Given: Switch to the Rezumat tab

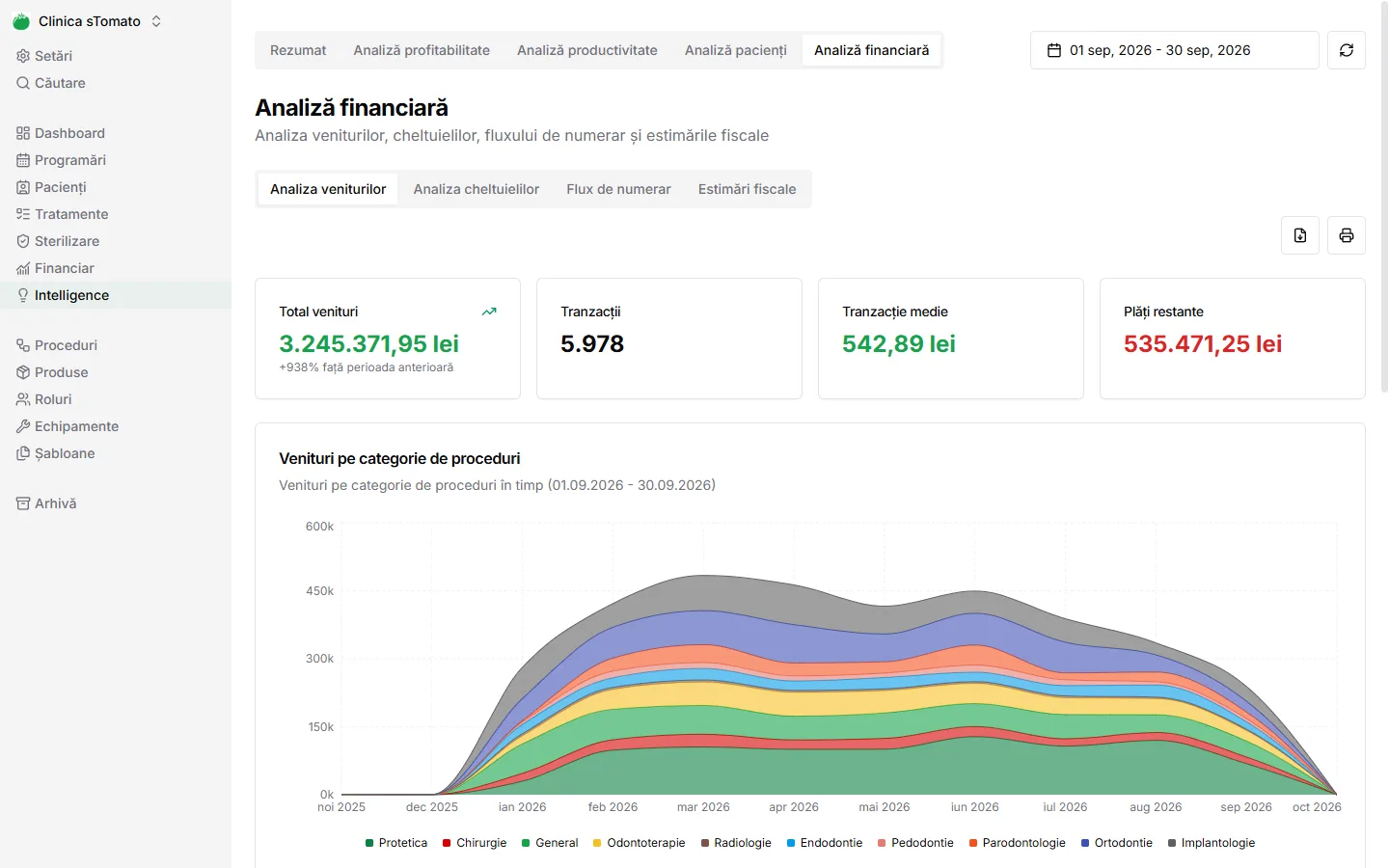Looking at the screenshot, I should 298,50.
